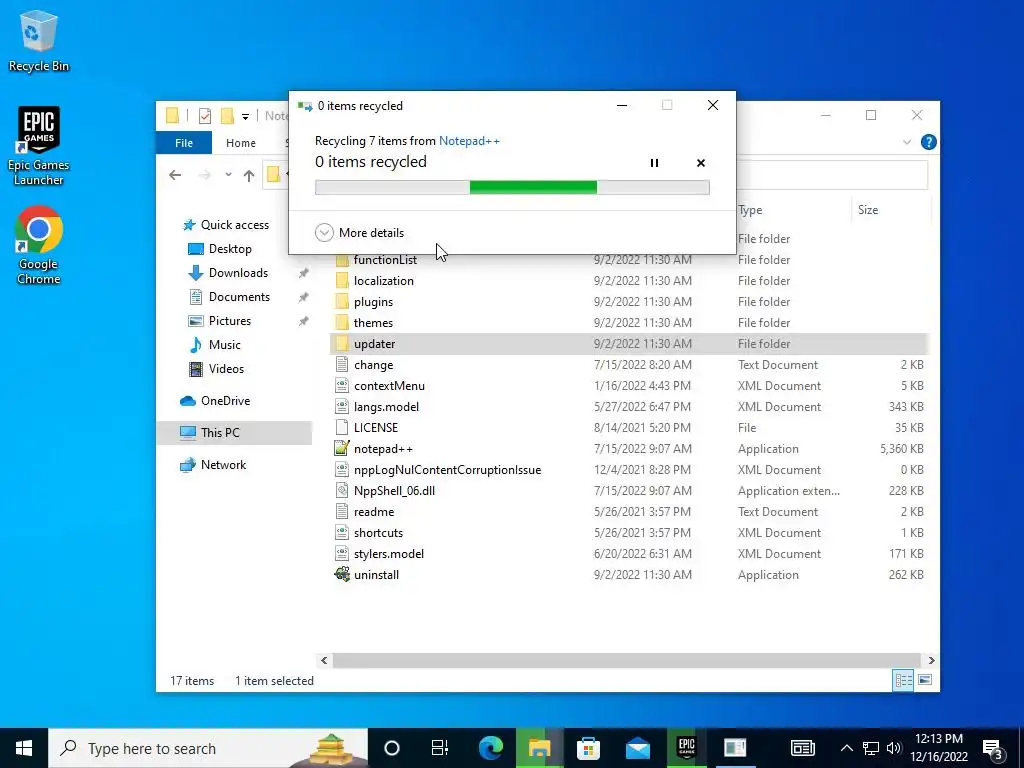Viewport: 1024px width, 768px height.
Task: Click the left arrow of horizontal scrollbar
Action: (324, 660)
